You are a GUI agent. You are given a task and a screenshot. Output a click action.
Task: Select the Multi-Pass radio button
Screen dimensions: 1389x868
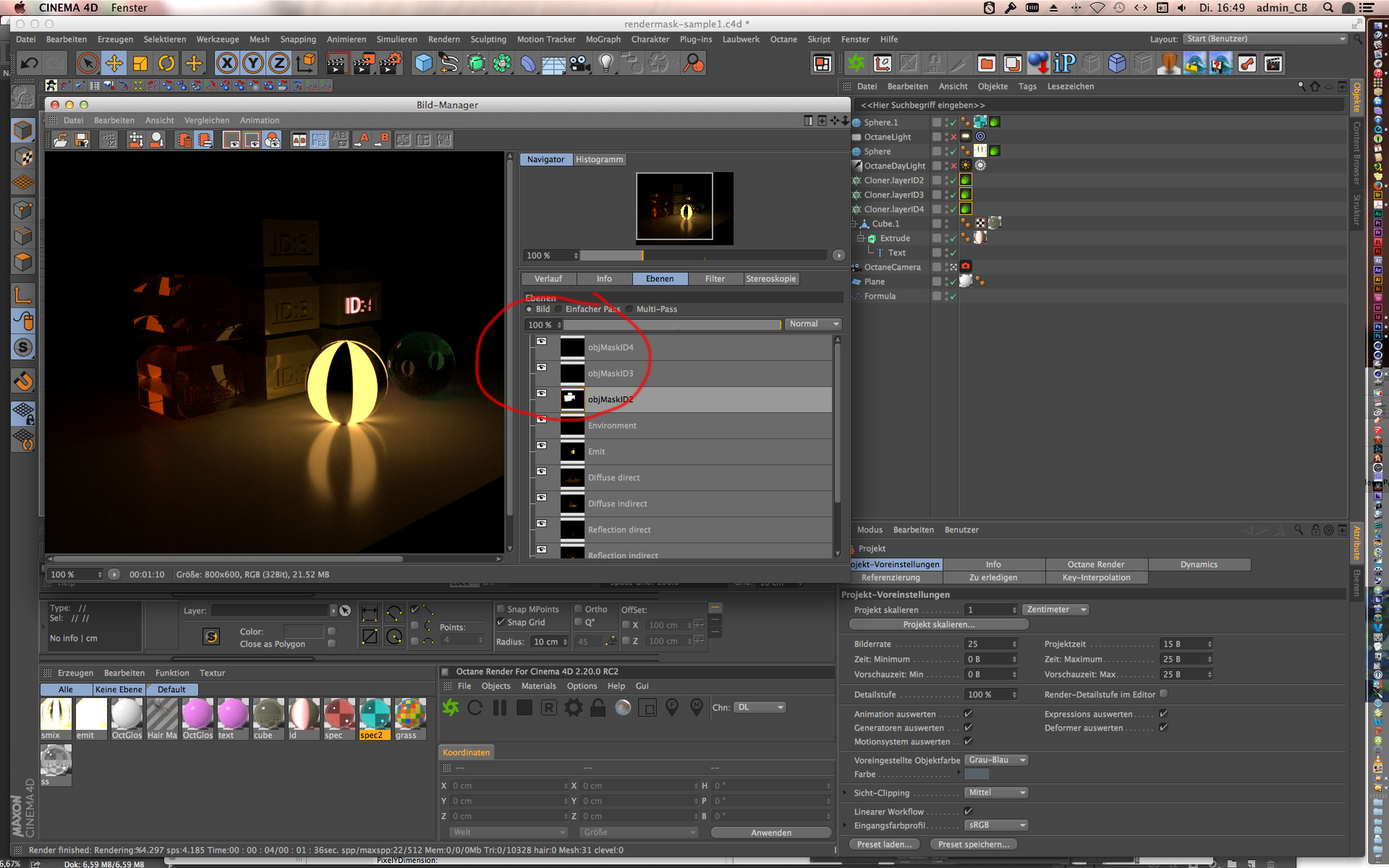pos(629,309)
